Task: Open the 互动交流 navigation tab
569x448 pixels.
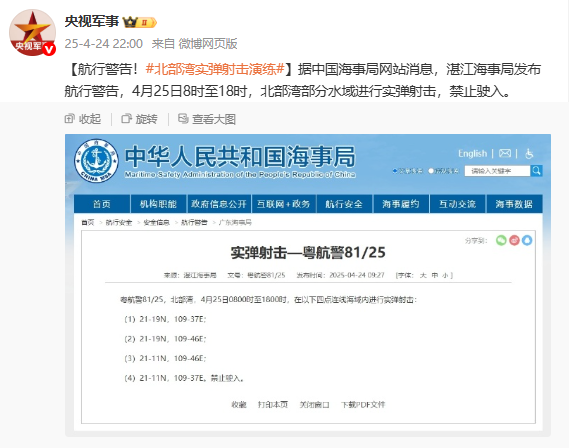Action: [x=458, y=204]
